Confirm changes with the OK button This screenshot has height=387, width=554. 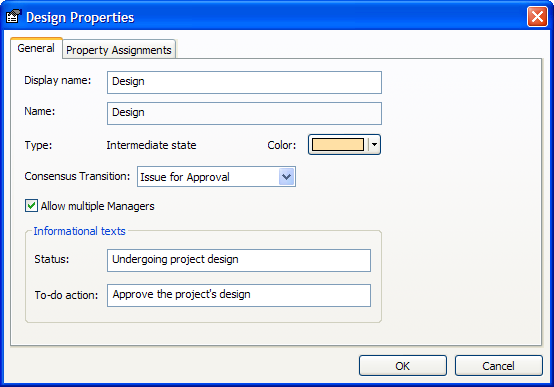pyautogui.click(x=403, y=365)
